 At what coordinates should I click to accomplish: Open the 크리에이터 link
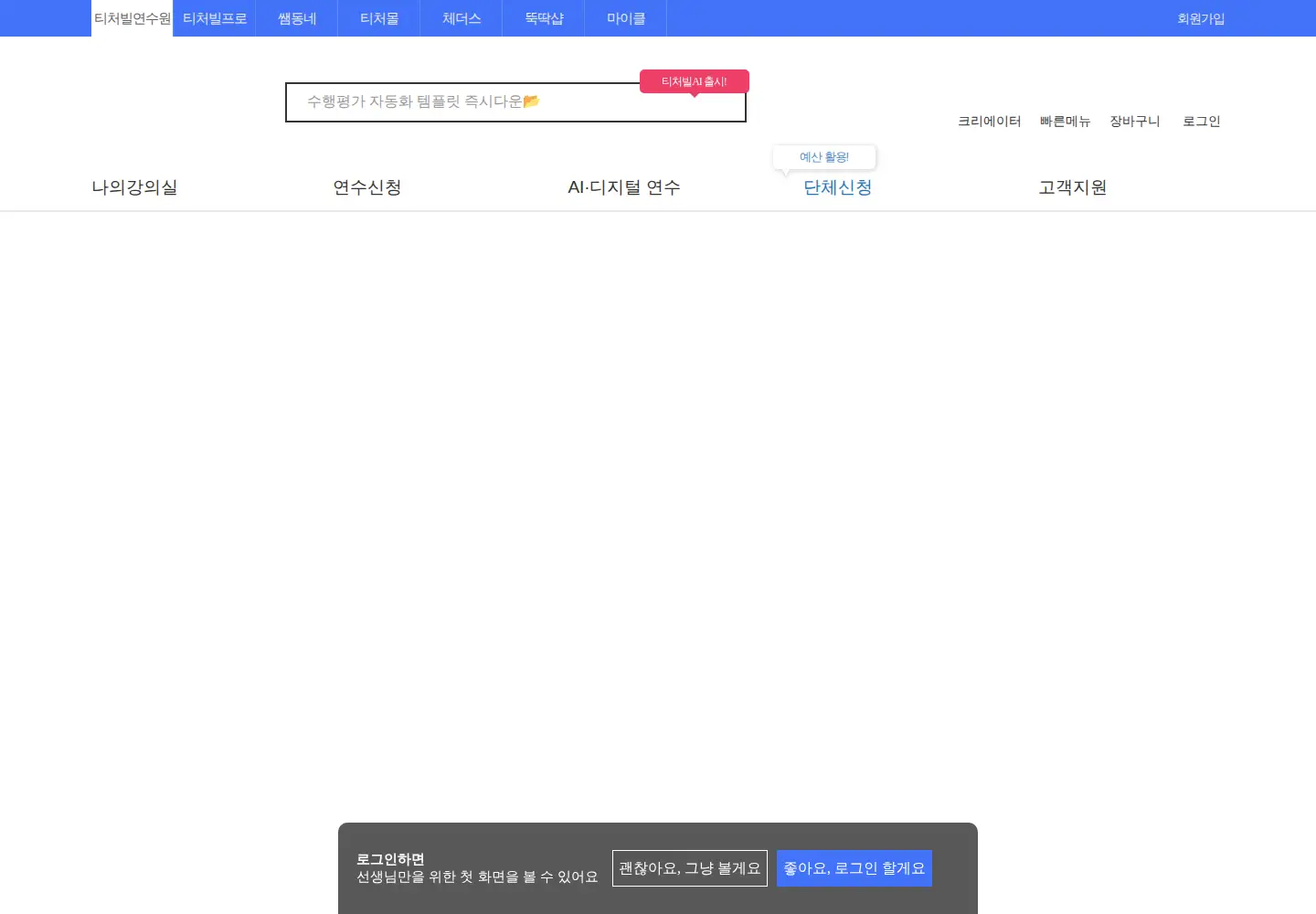coord(989,121)
